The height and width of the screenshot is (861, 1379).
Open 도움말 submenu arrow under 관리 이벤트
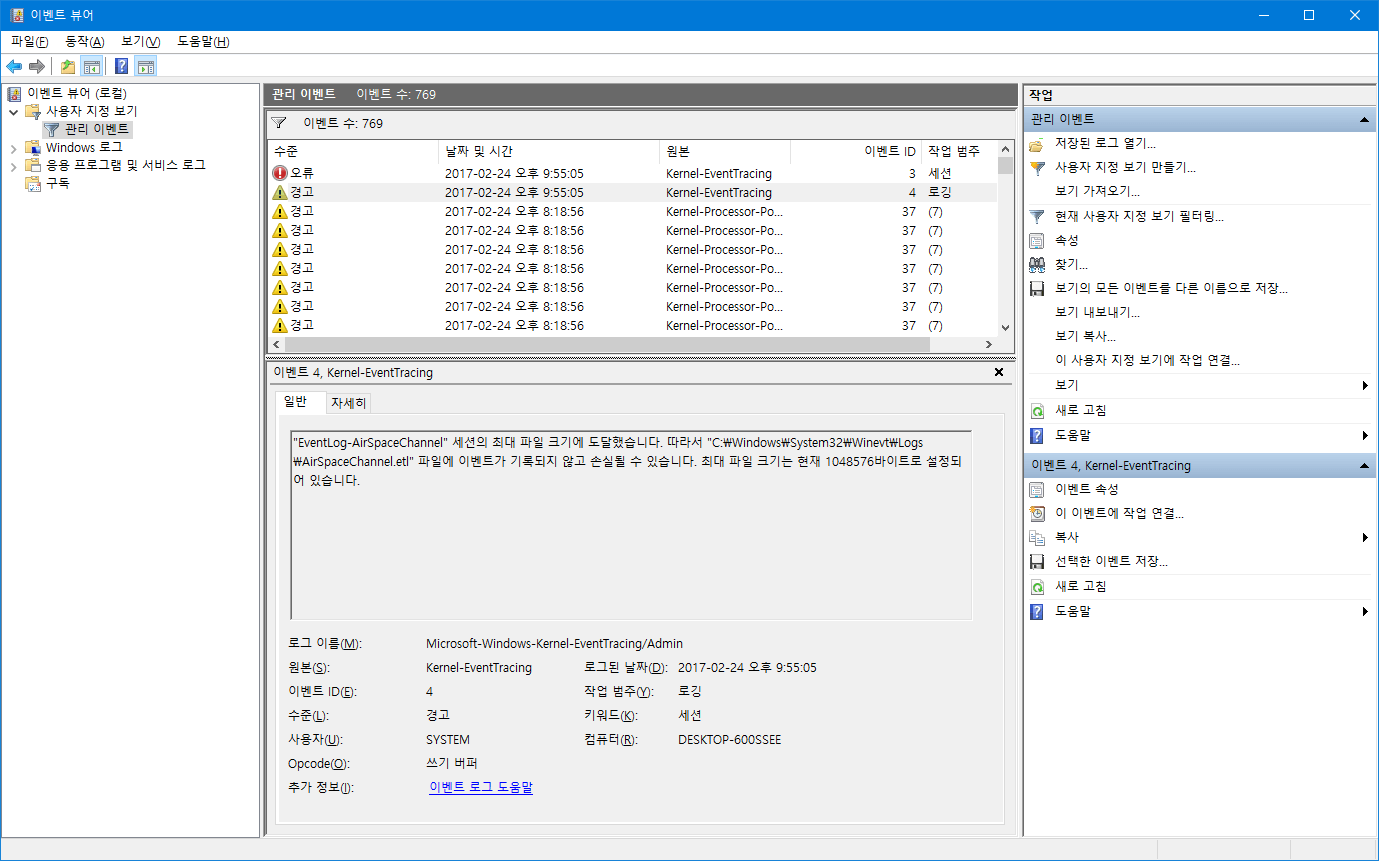click(1365, 436)
